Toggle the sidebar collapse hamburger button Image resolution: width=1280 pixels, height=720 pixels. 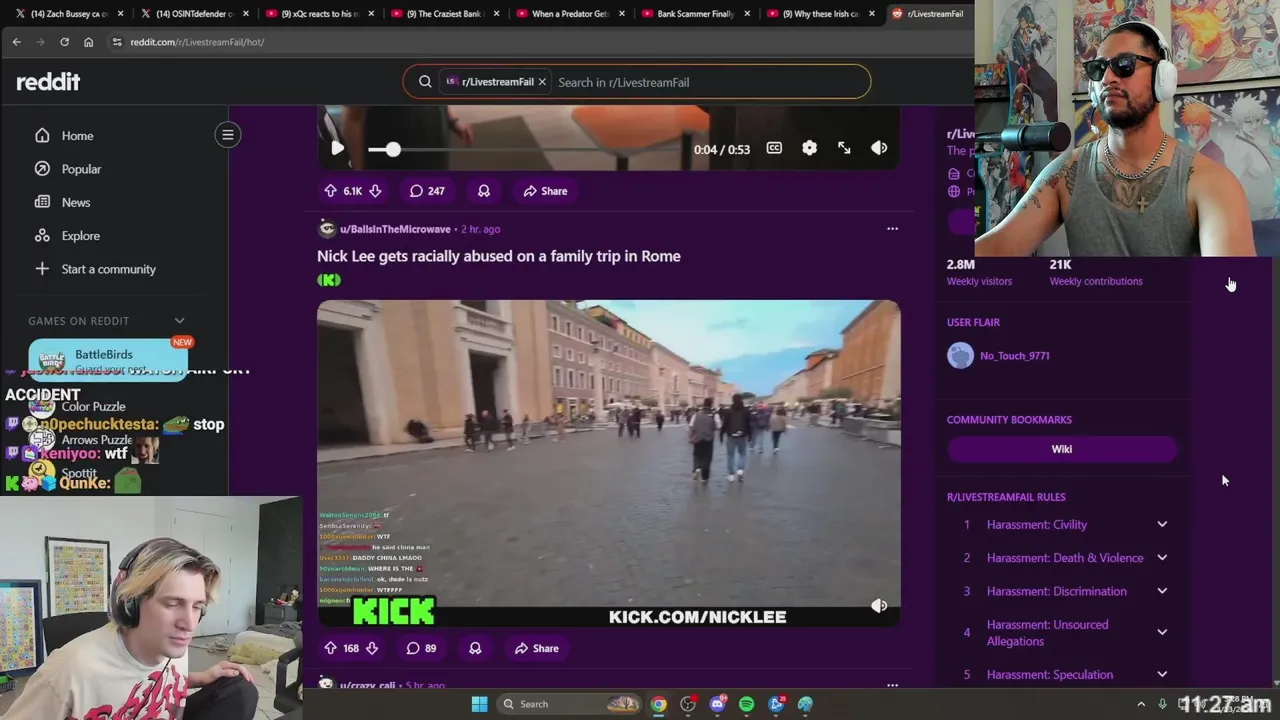(x=227, y=135)
